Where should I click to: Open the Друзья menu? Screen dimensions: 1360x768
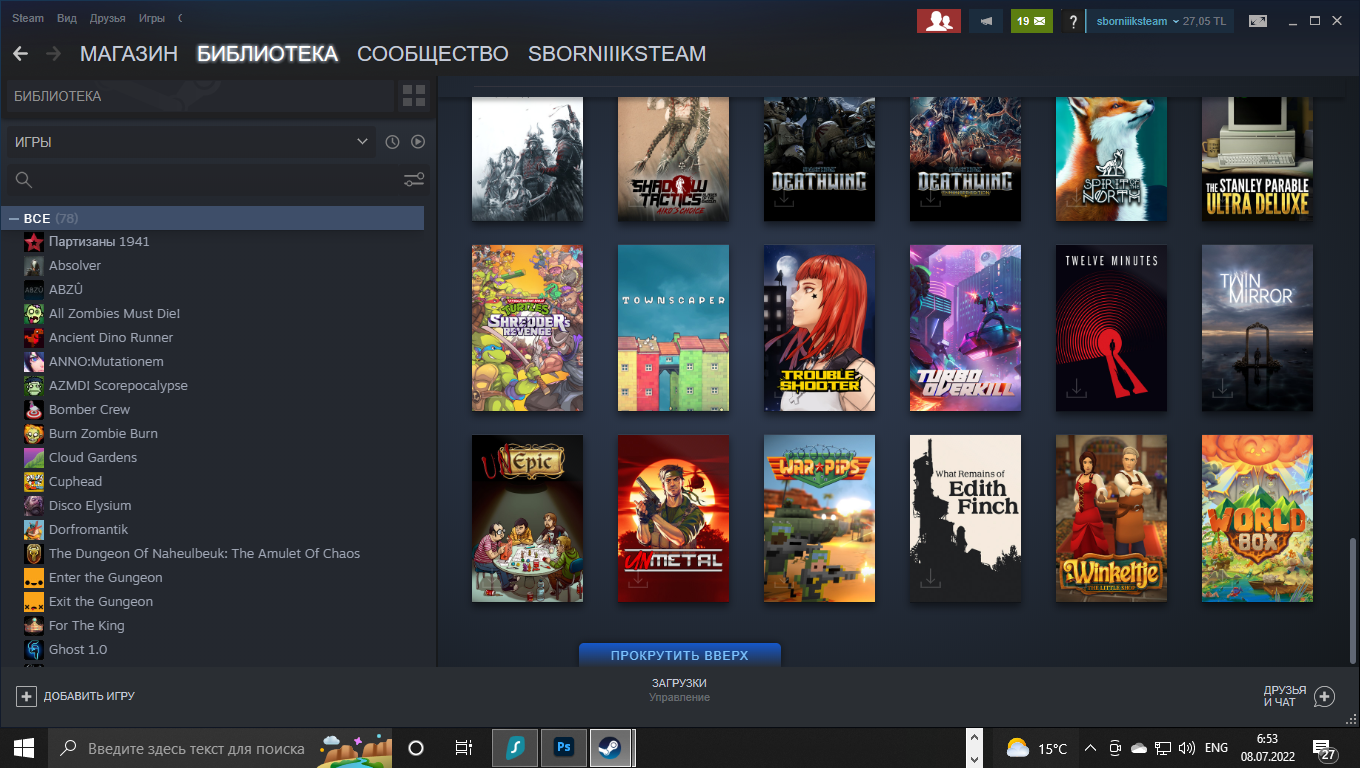107,18
